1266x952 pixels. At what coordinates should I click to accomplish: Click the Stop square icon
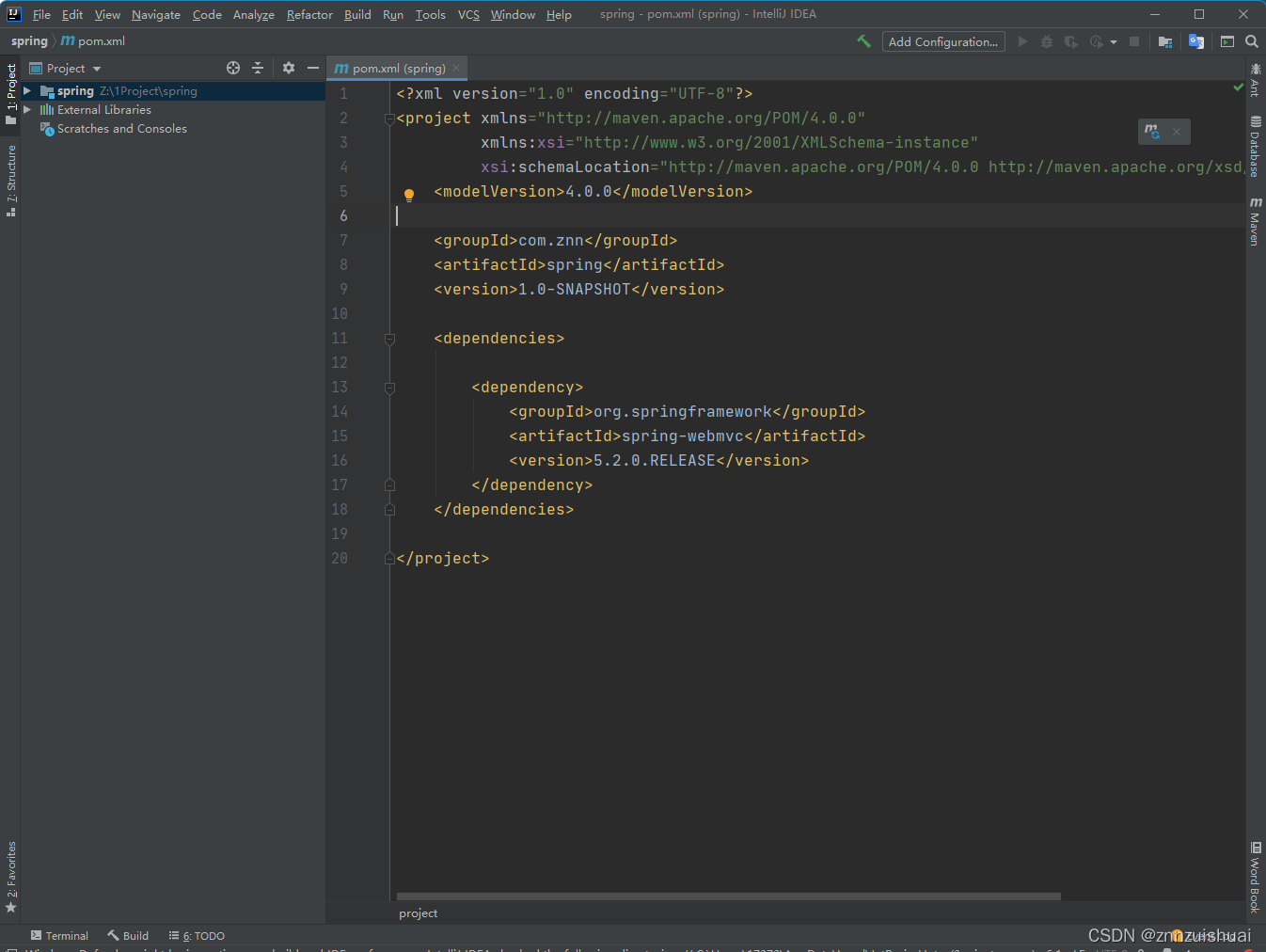[x=1134, y=41]
